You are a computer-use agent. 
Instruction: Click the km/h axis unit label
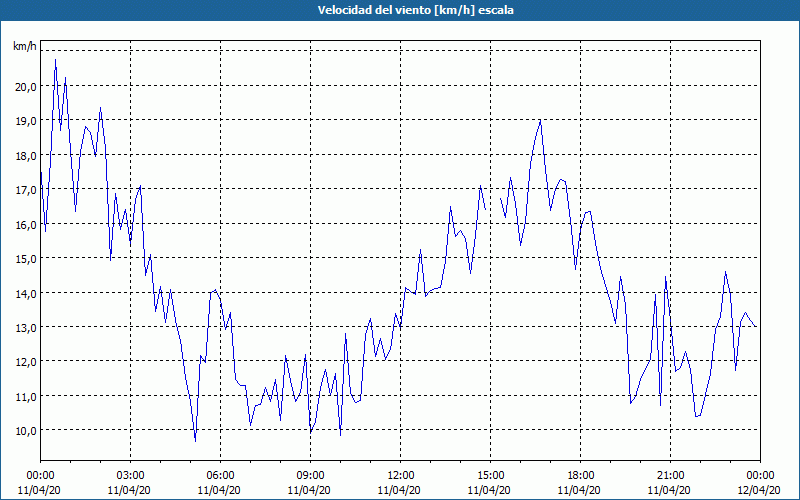[x=24, y=47]
